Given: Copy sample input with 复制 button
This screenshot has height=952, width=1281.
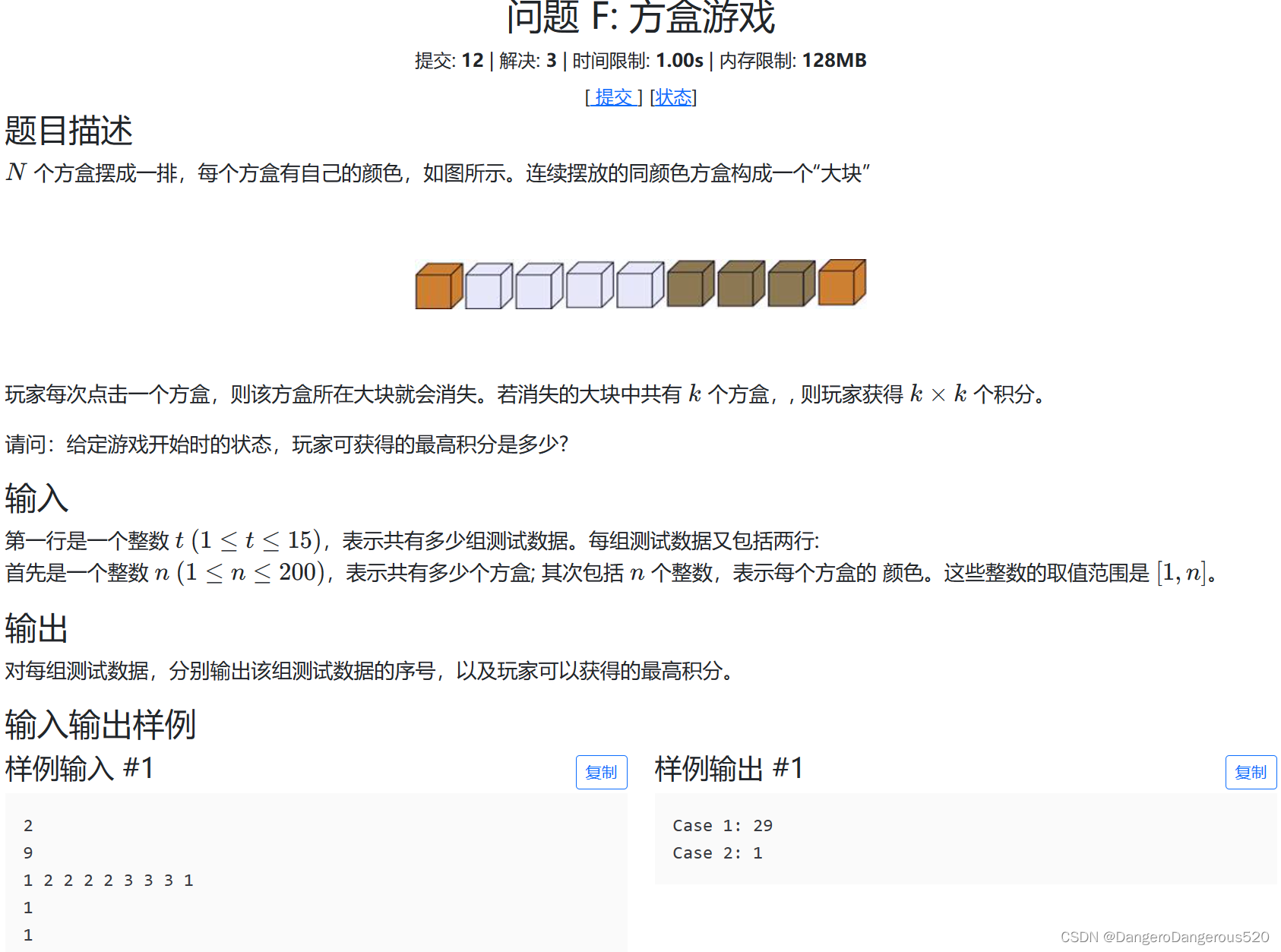Looking at the screenshot, I should (x=601, y=772).
